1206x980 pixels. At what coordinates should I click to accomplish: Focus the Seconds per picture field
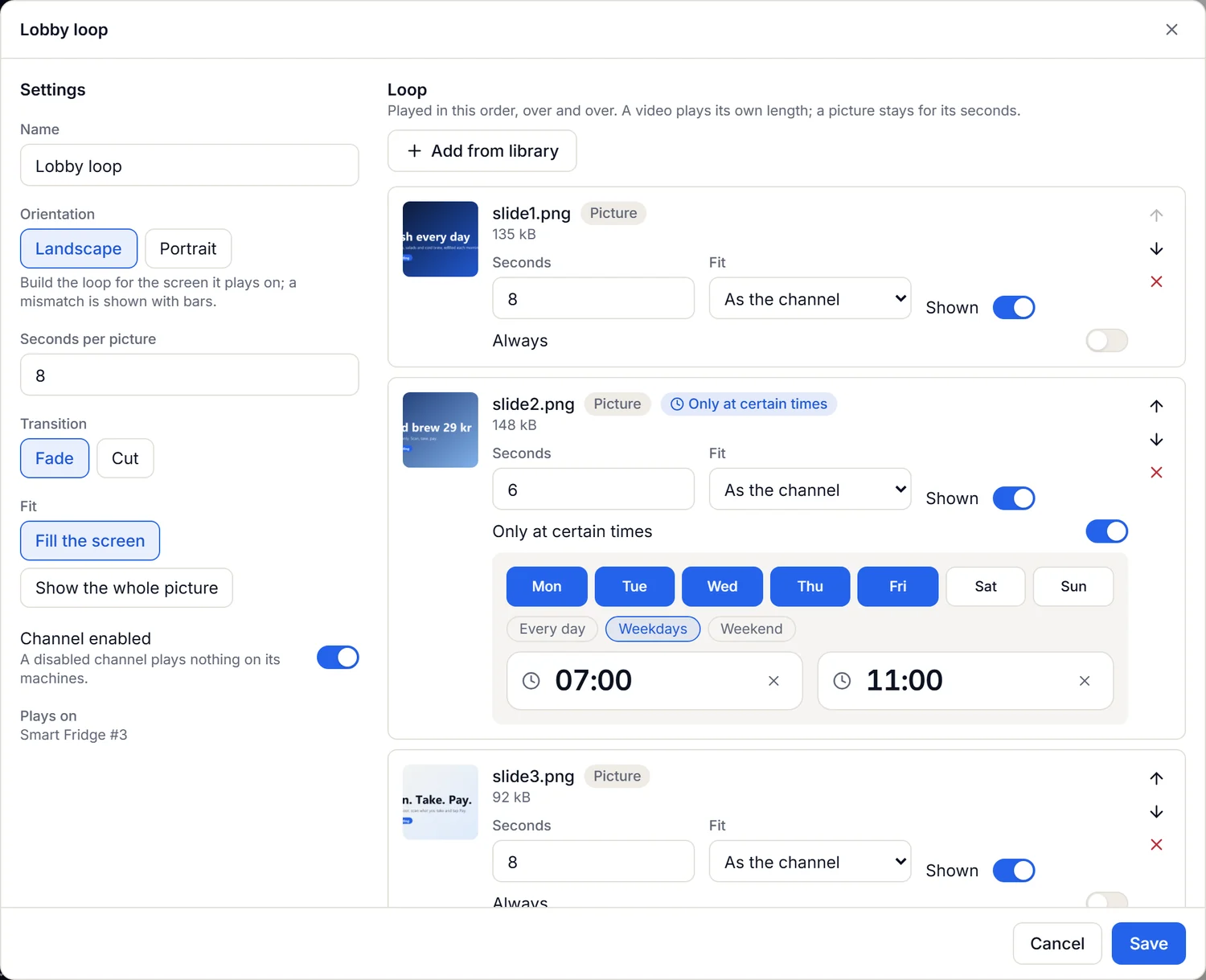pyautogui.click(x=189, y=375)
